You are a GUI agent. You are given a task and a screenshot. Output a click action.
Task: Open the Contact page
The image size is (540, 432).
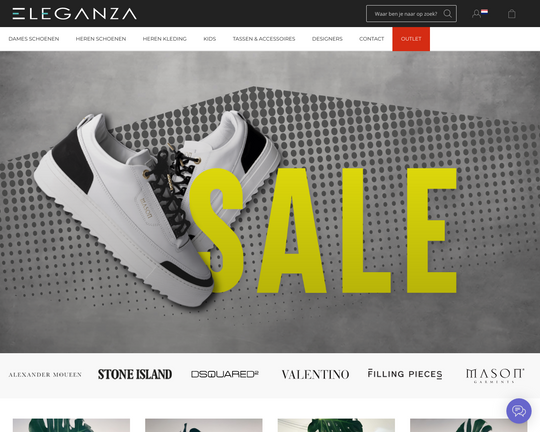(x=372, y=39)
